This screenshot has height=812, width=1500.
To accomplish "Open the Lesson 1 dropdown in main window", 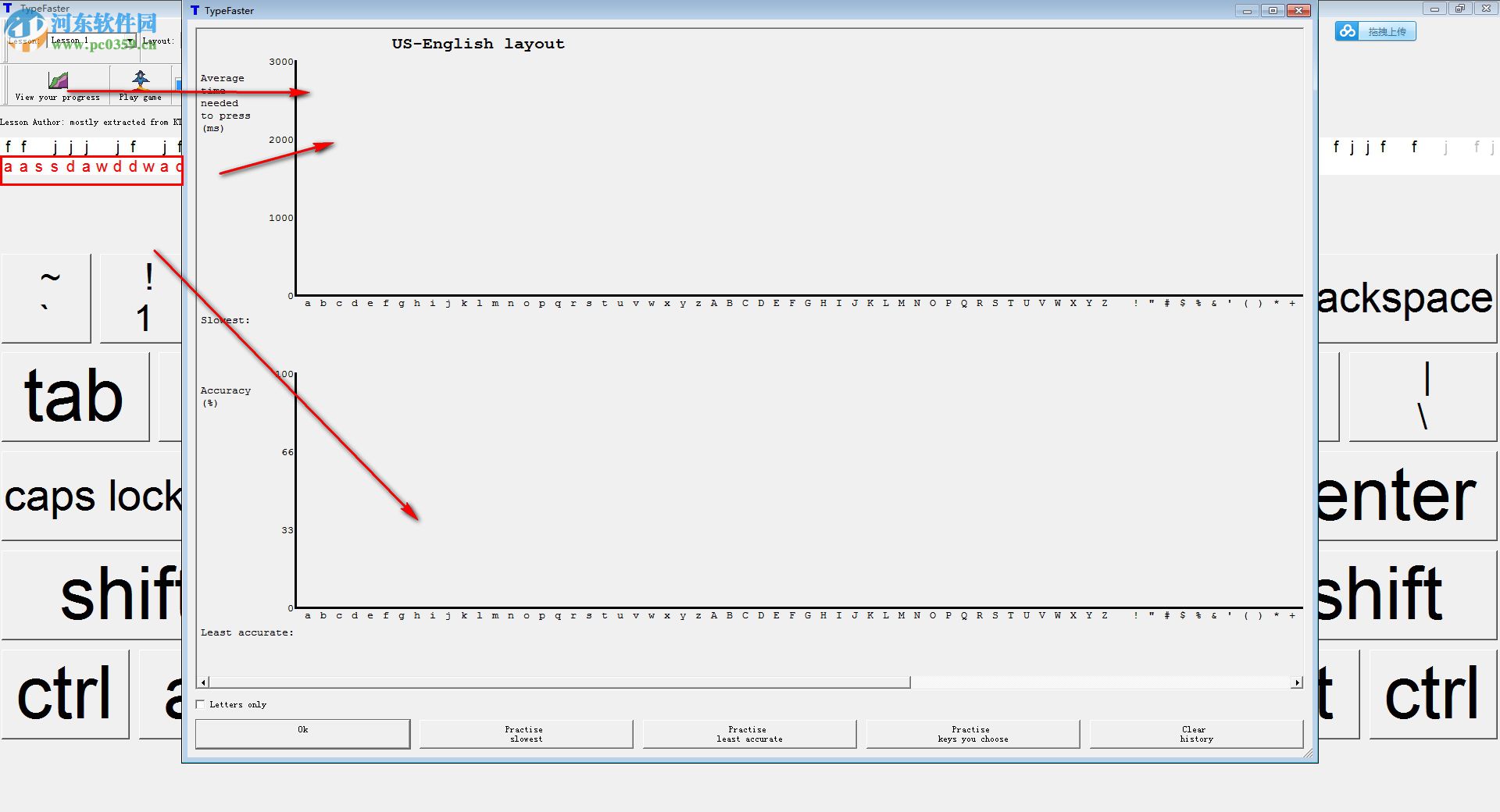I will click(x=92, y=41).
